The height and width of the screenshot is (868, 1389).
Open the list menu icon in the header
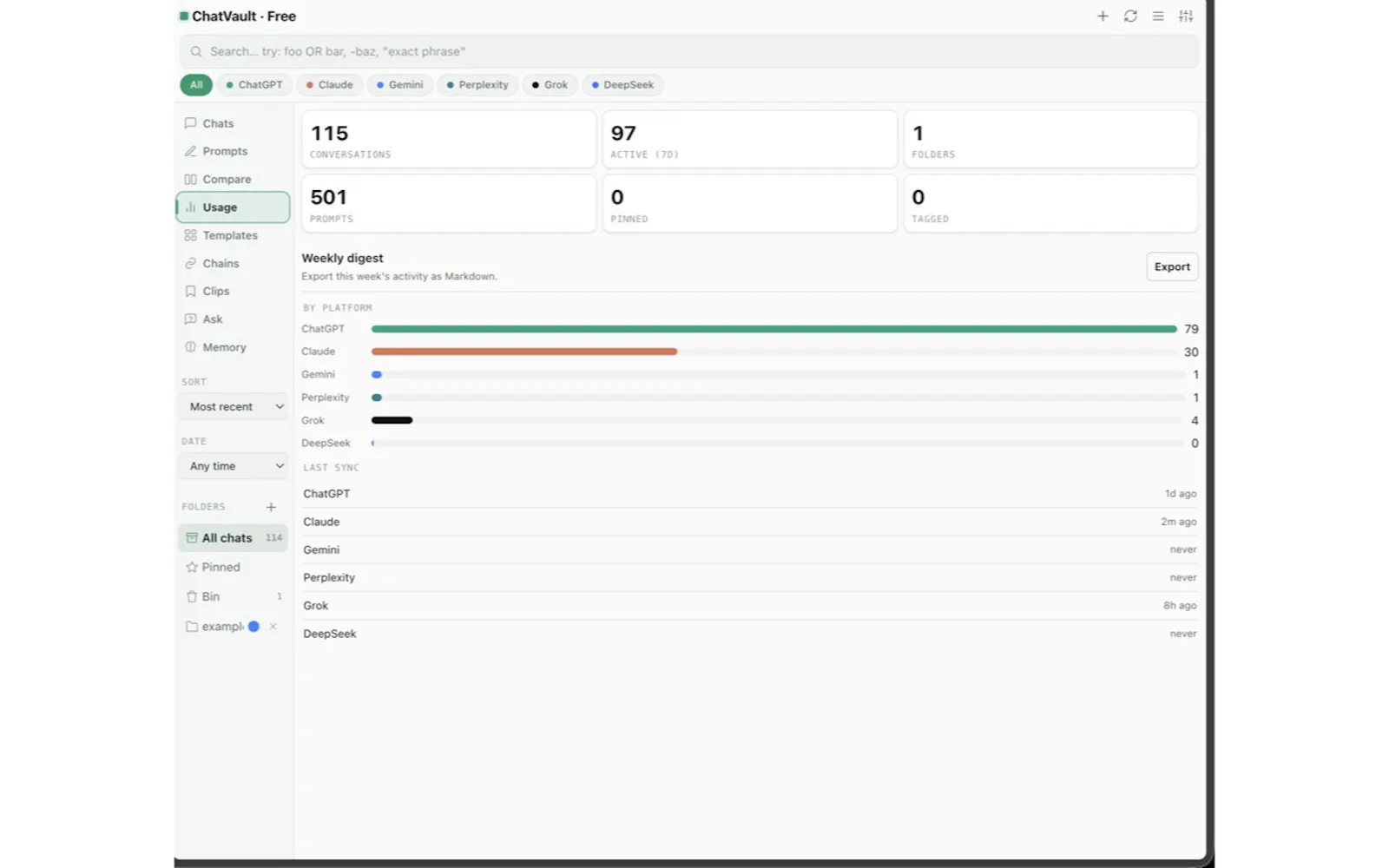tap(1158, 16)
